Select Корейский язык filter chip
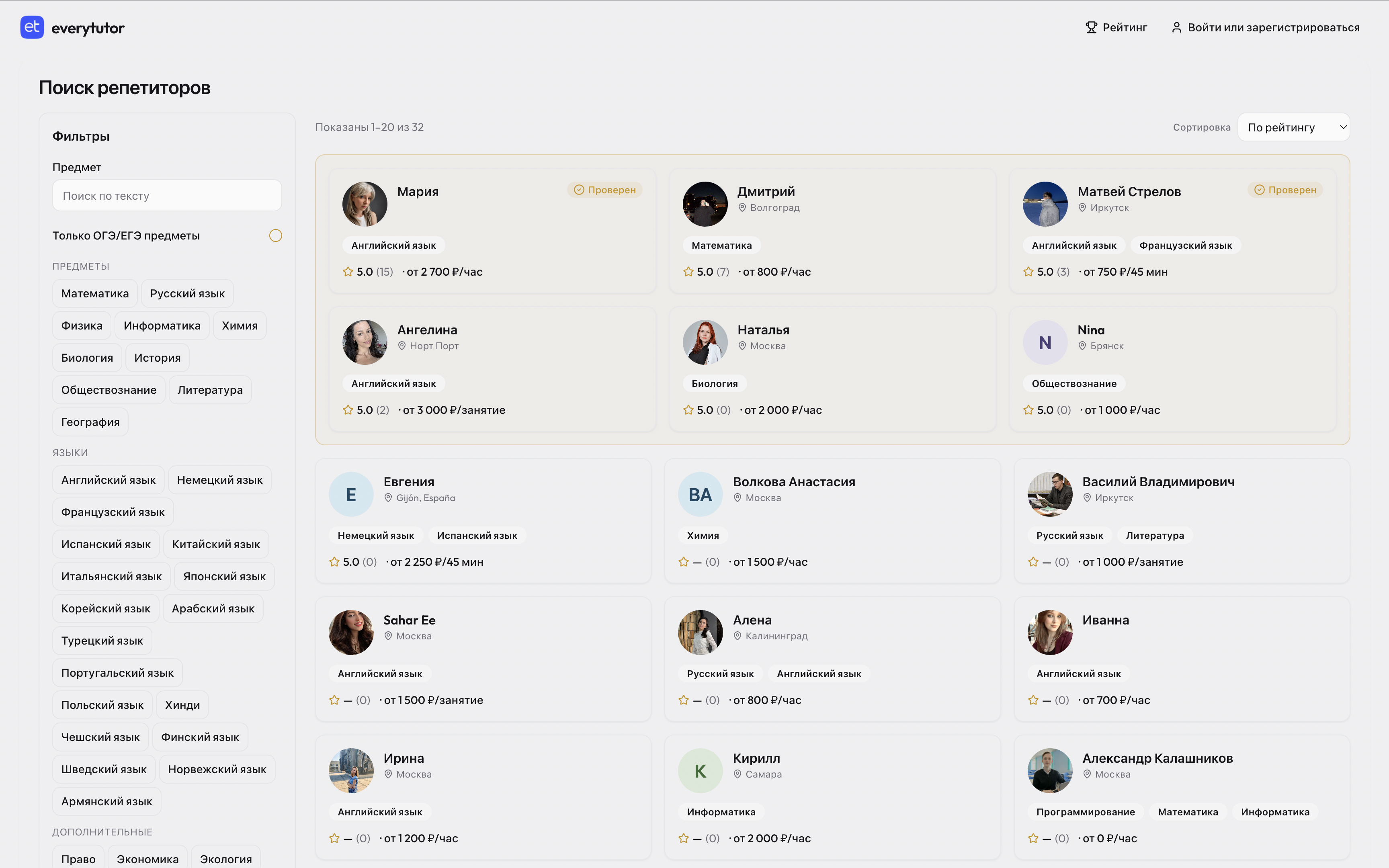This screenshot has height=868, width=1389. click(106, 608)
